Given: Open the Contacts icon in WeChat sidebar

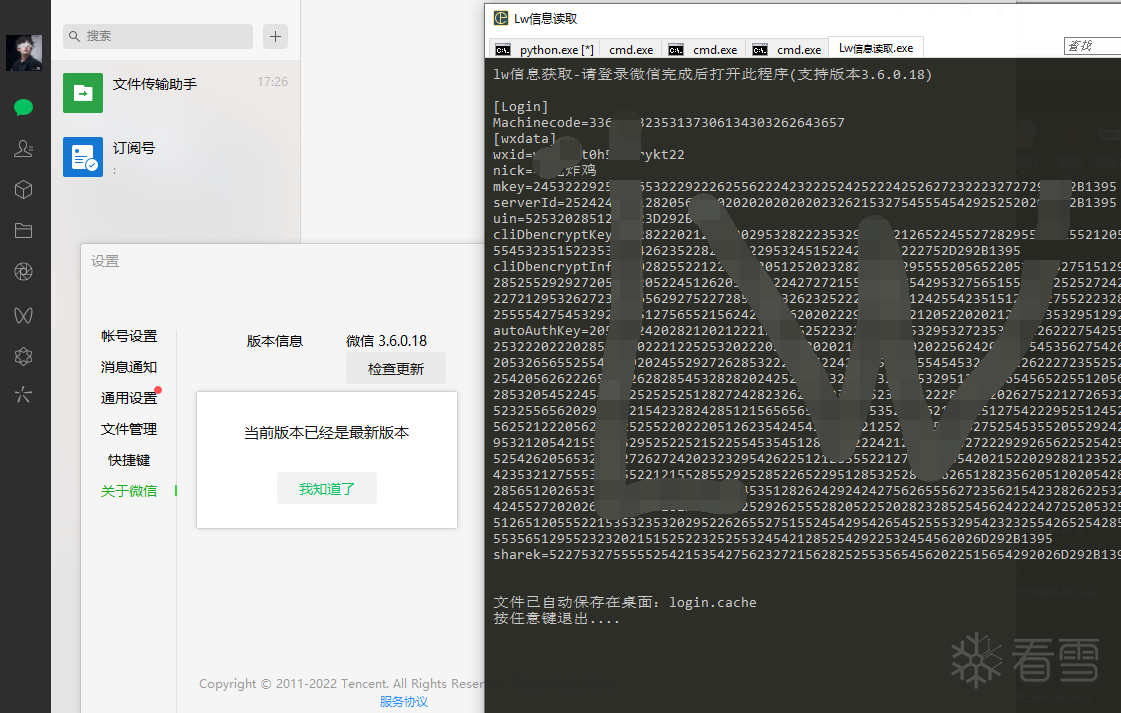Looking at the screenshot, I should pyautogui.click(x=24, y=149).
